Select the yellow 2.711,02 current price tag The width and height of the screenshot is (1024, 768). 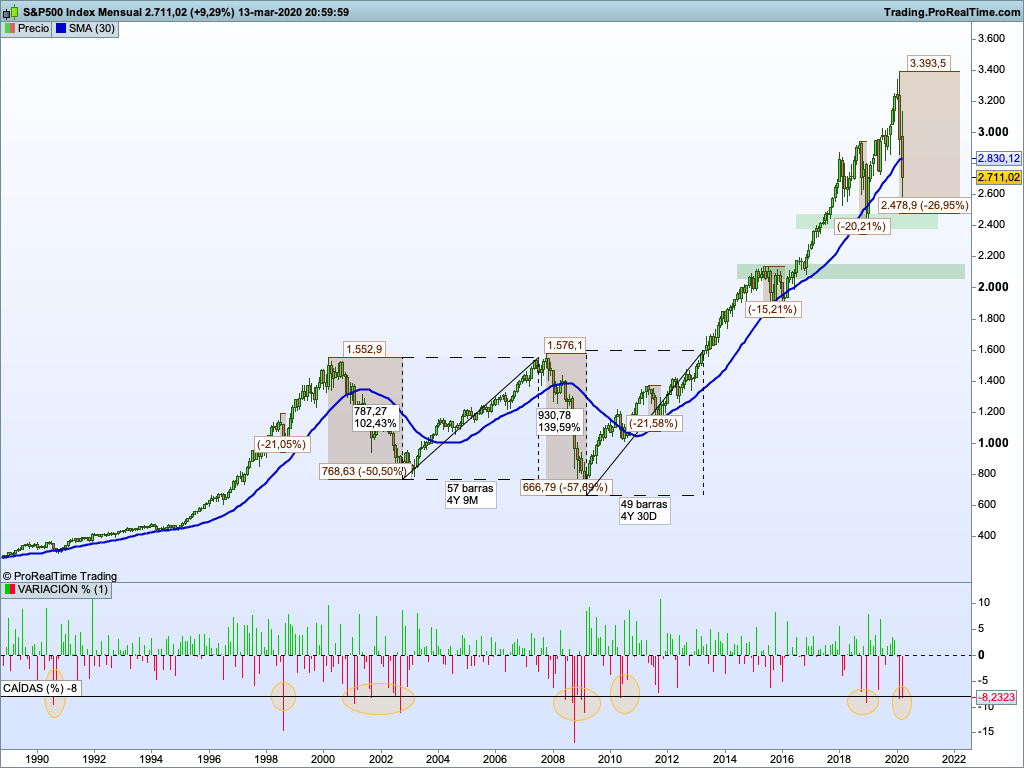[x=998, y=177]
